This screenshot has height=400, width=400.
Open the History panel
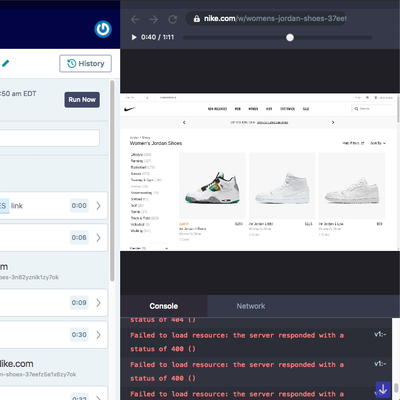click(x=85, y=63)
